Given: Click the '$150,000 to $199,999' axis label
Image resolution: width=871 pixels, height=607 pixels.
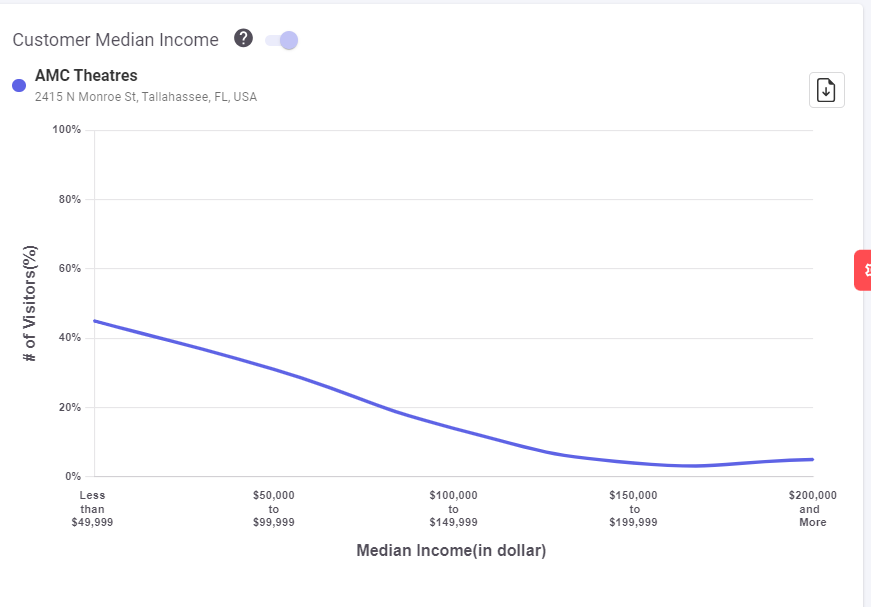Looking at the screenshot, I should click(x=633, y=508).
